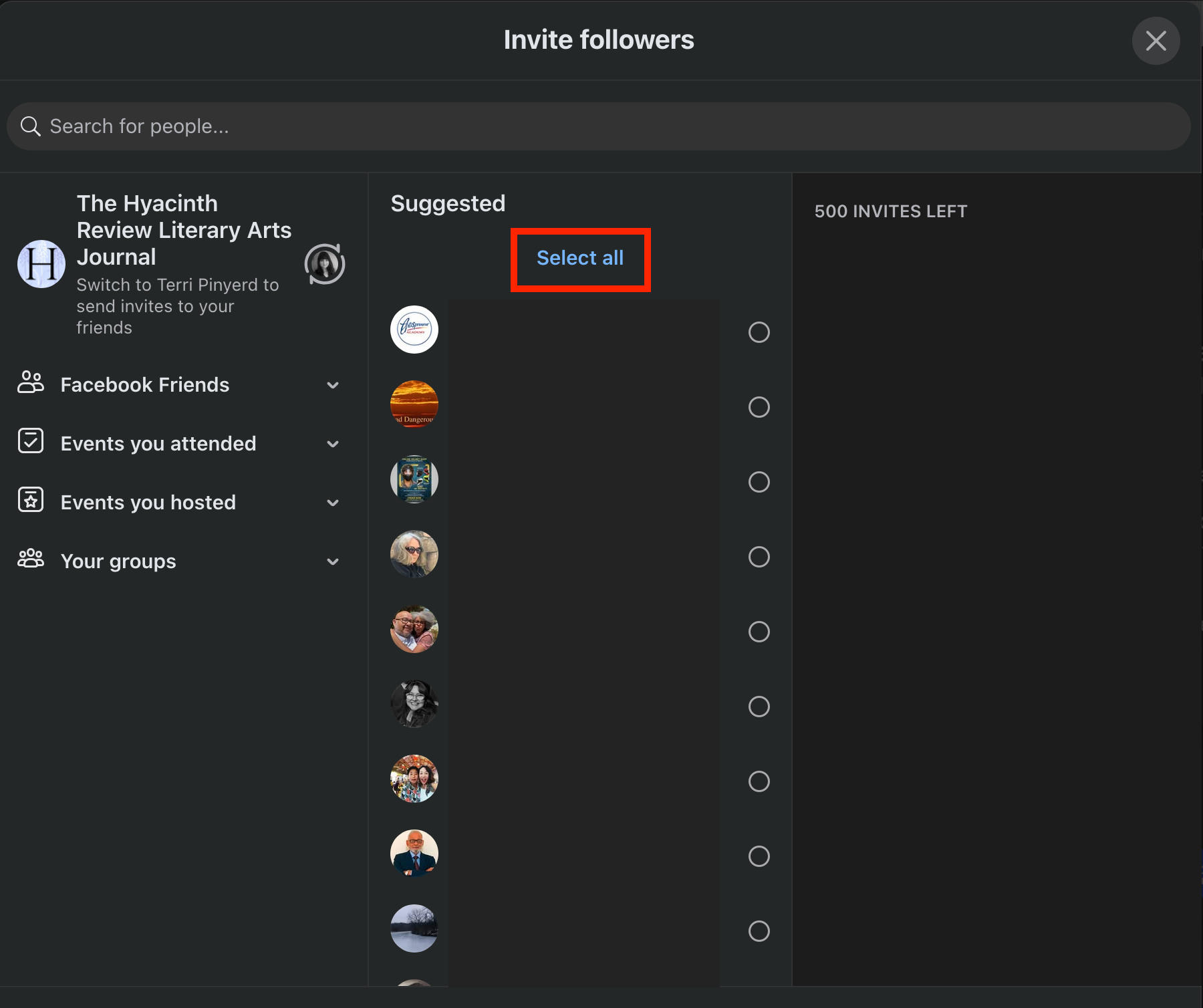
Task: Open the Your groups section
Action: (118, 561)
